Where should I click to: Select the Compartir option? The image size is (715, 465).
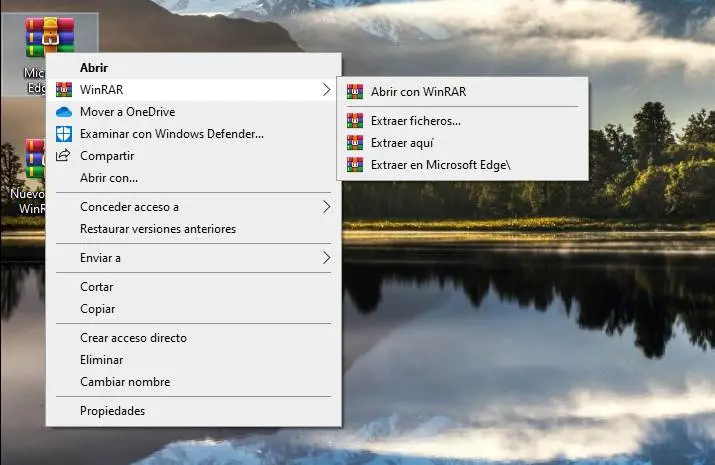click(194, 156)
